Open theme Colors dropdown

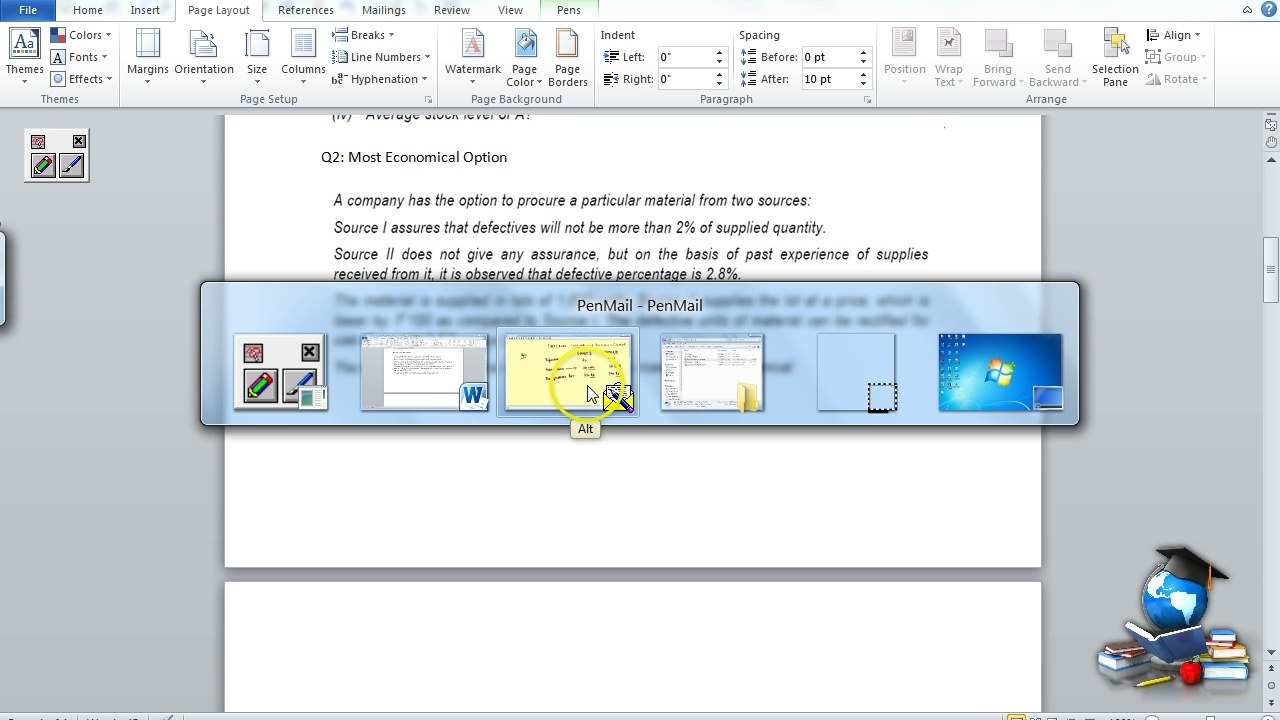click(81, 35)
